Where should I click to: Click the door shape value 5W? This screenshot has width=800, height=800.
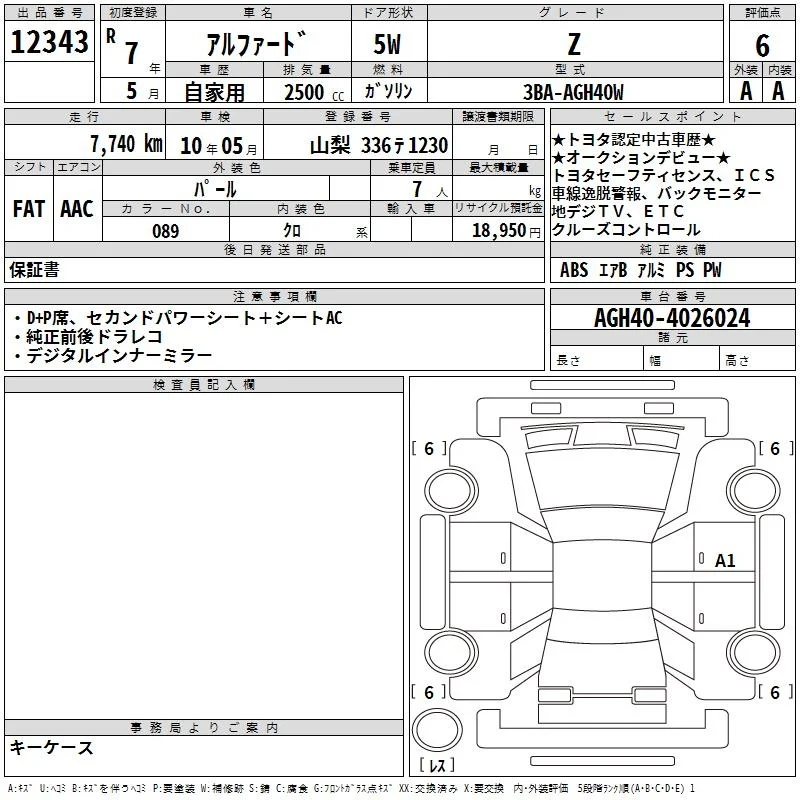(x=388, y=44)
